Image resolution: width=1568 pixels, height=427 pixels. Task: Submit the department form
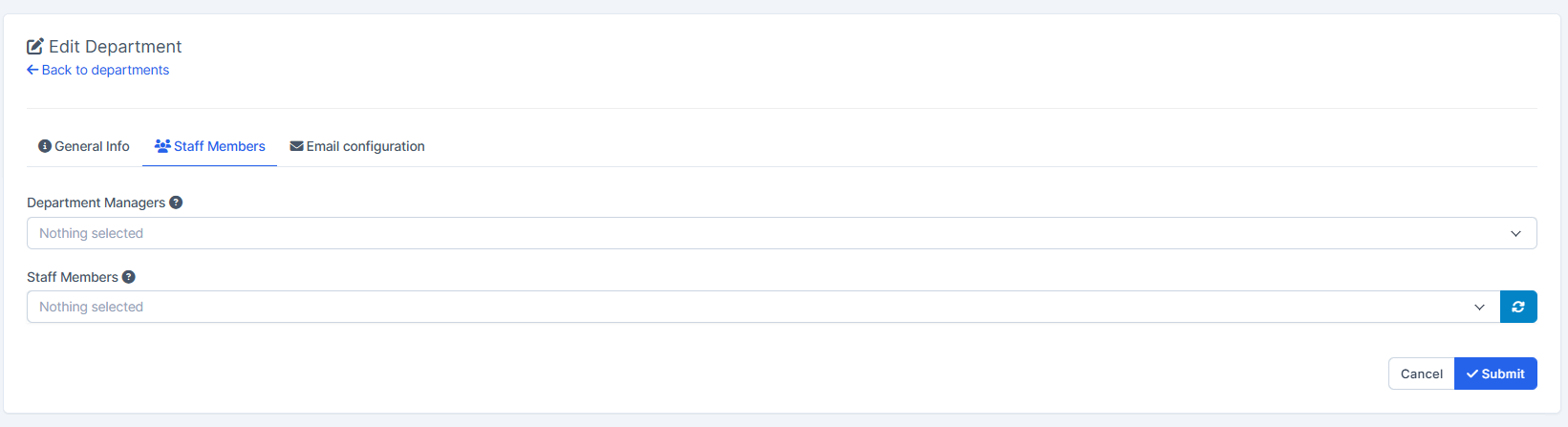1495,374
